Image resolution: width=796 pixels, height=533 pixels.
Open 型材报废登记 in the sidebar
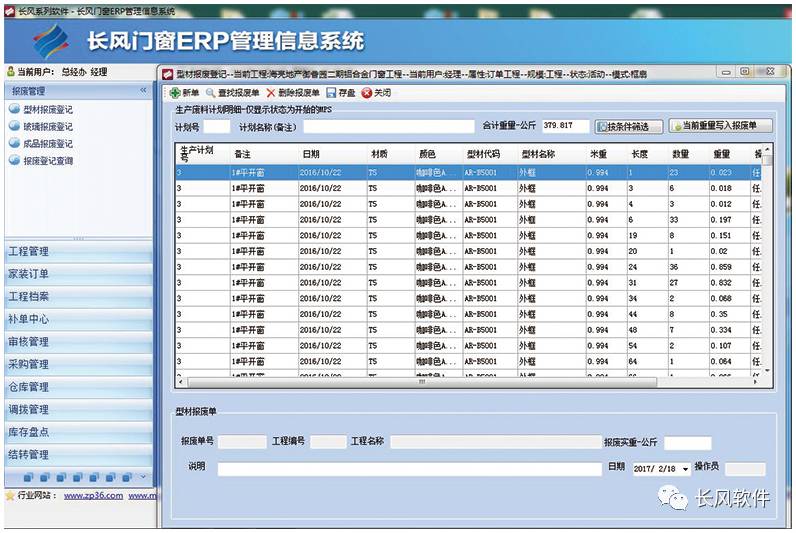click(x=47, y=109)
